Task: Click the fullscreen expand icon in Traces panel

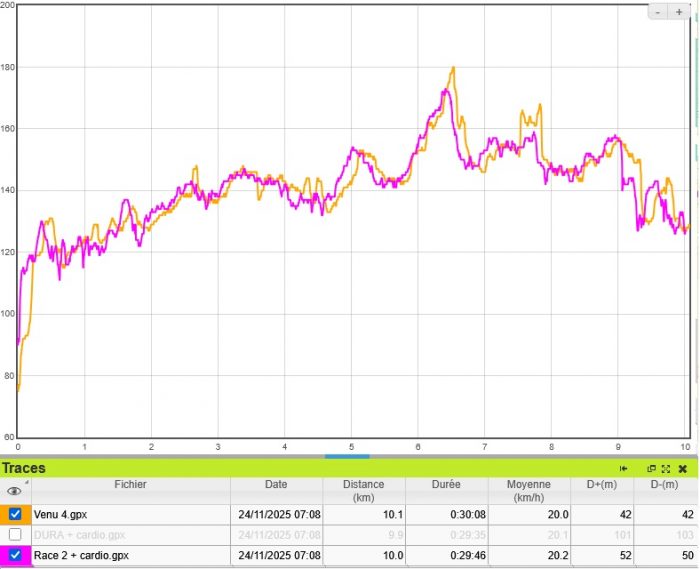Action: [665, 468]
